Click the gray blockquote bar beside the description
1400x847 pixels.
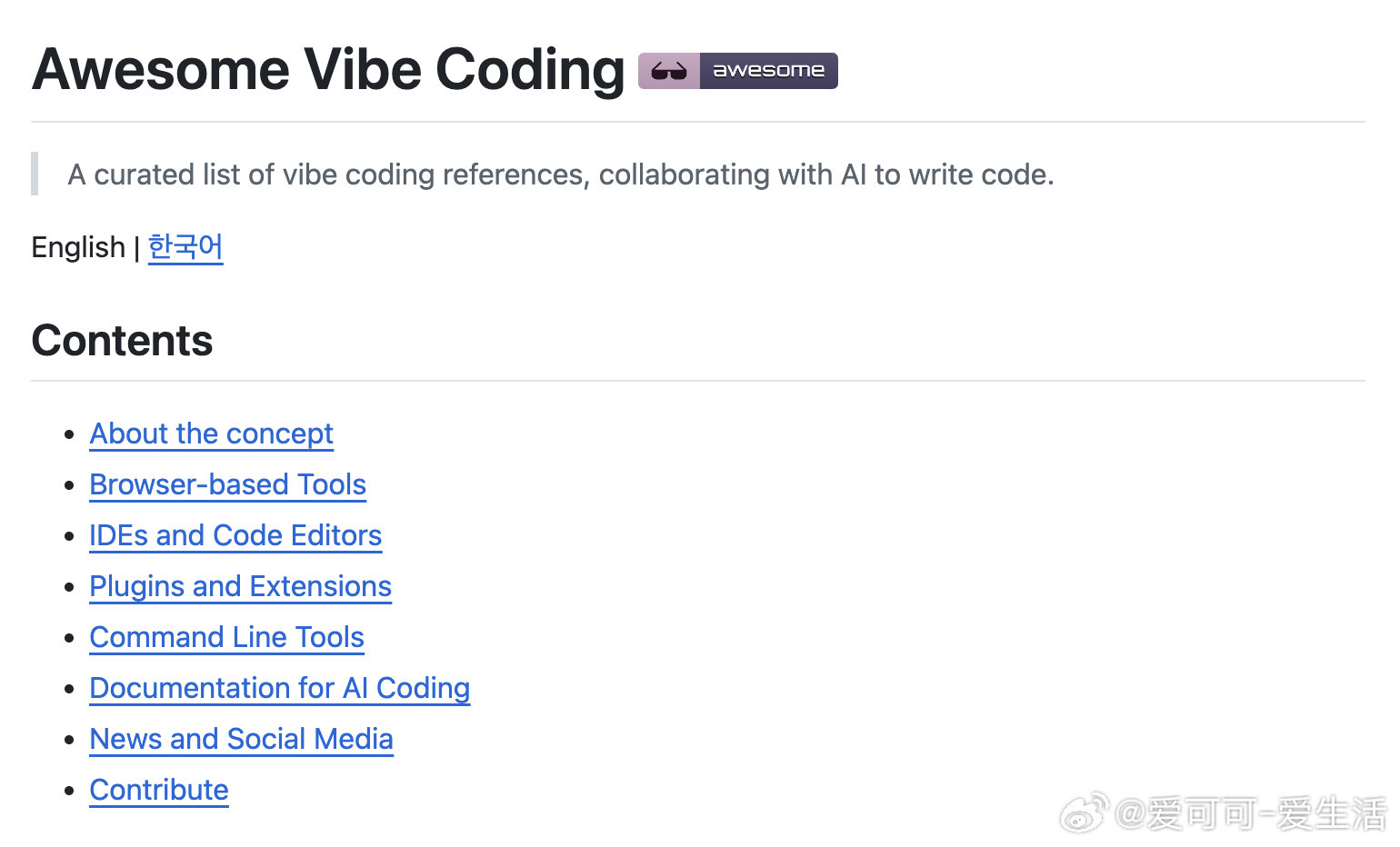[x=35, y=174]
